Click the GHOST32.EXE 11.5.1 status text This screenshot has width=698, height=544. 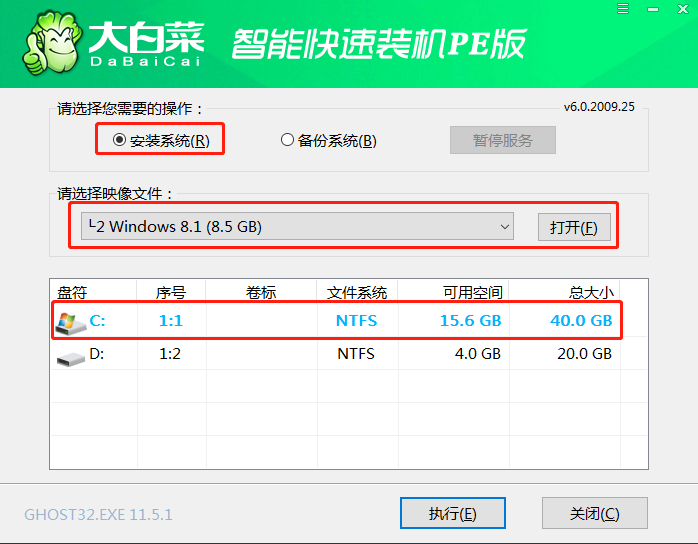click(98, 515)
